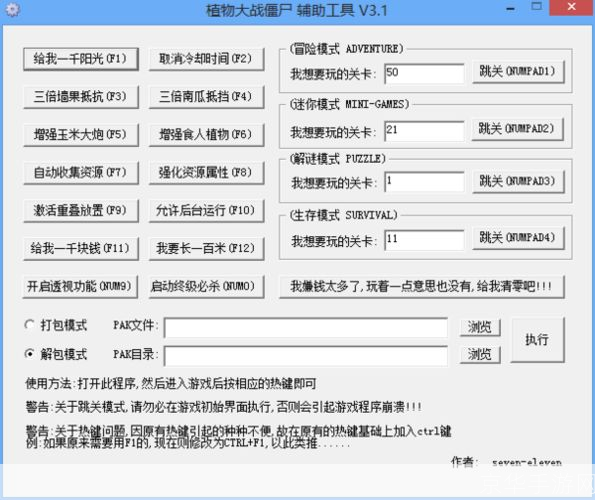595x500 pixels.
Task: Minimize the 辅助工具 window
Action: 511,8
